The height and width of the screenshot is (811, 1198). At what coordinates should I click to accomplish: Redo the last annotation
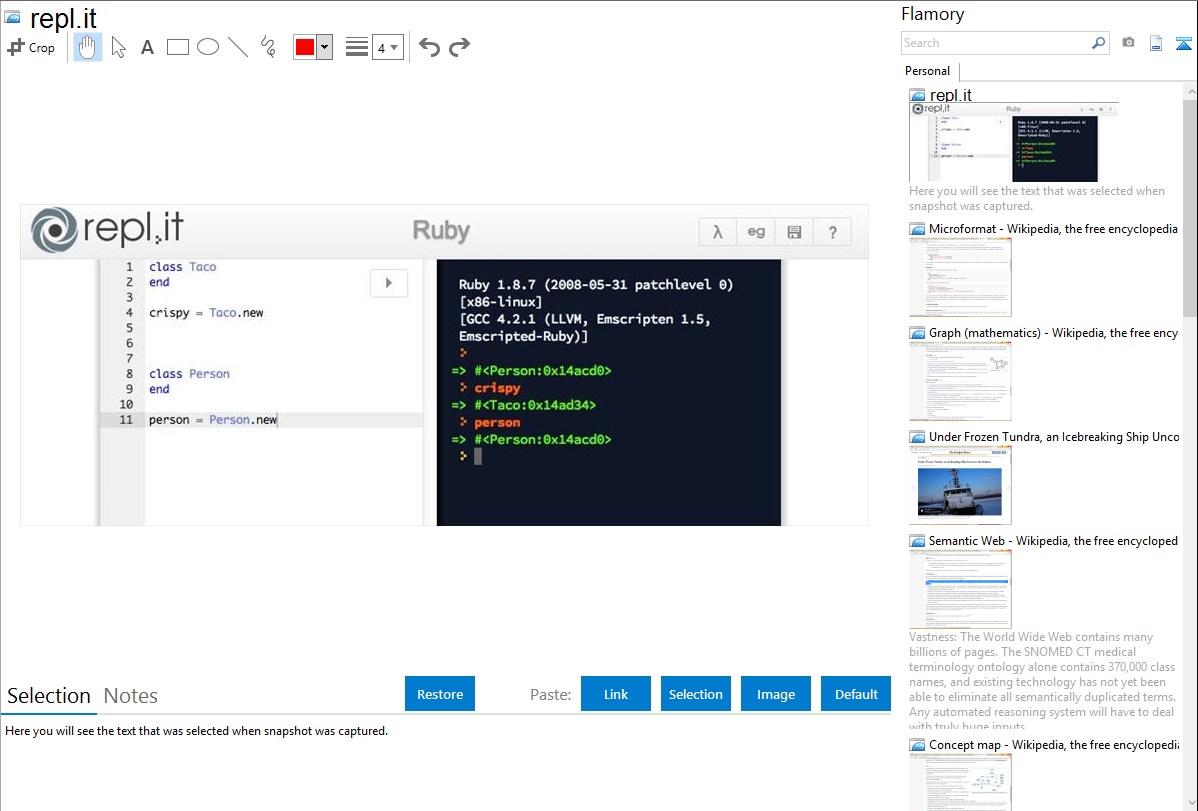pos(459,47)
